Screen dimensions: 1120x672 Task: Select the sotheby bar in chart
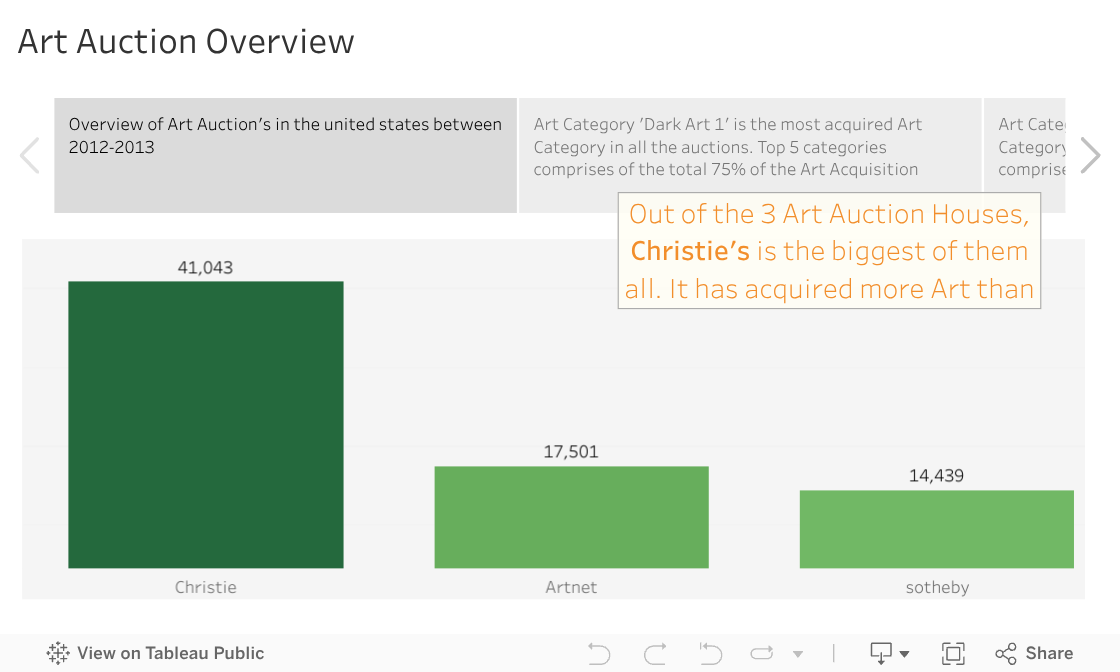936,529
